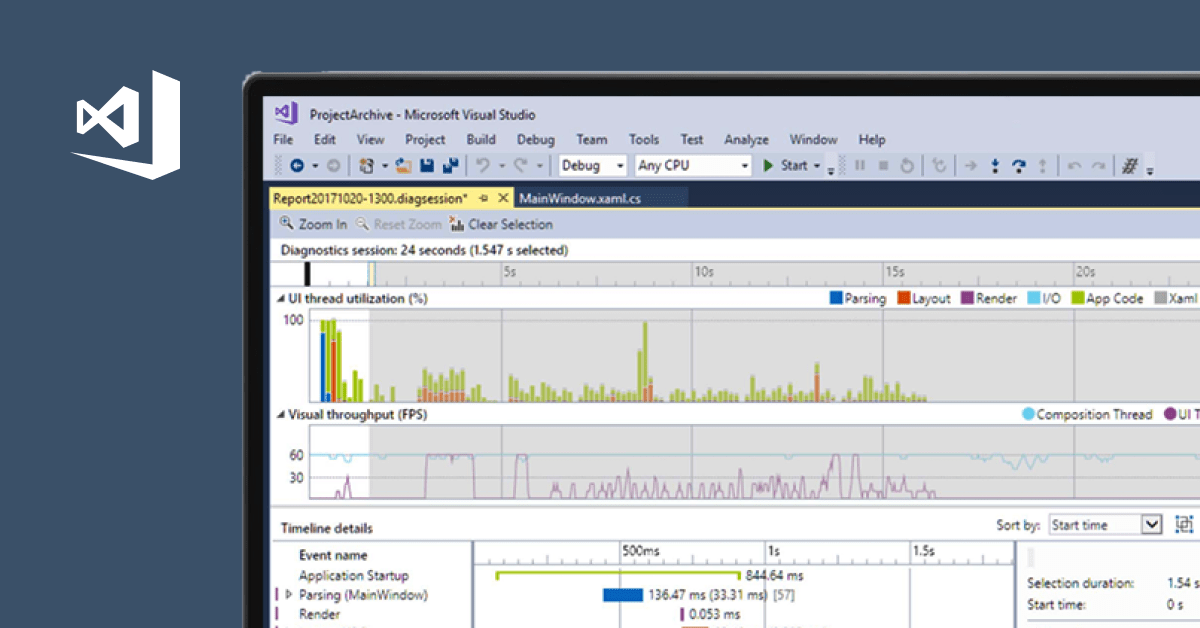This screenshot has width=1200, height=628.
Task: Click the Stop Debugging square icon
Action: 884,166
